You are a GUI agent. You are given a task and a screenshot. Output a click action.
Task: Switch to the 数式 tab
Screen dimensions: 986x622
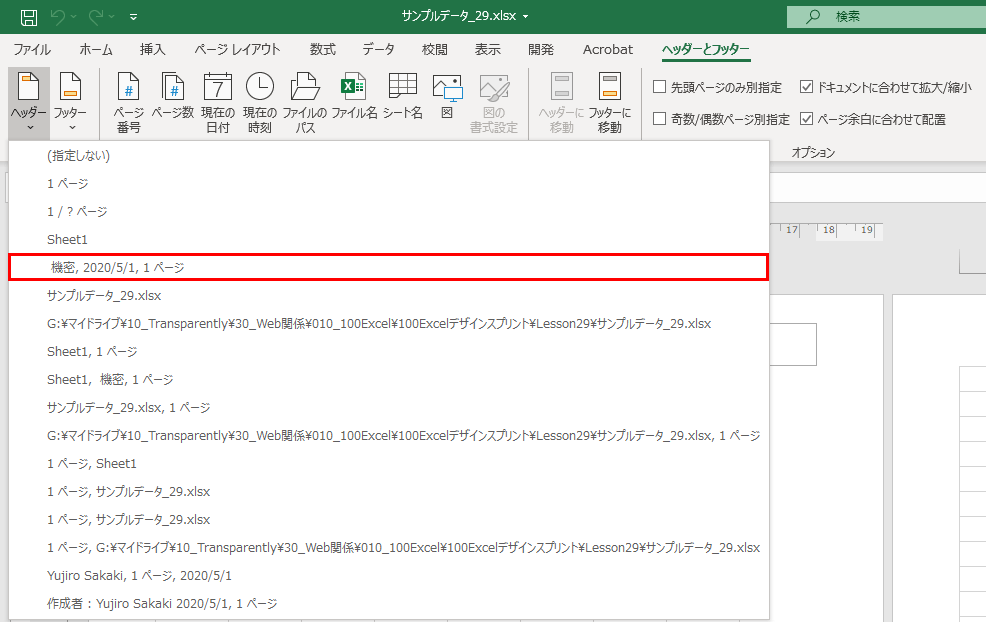point(323,50)
